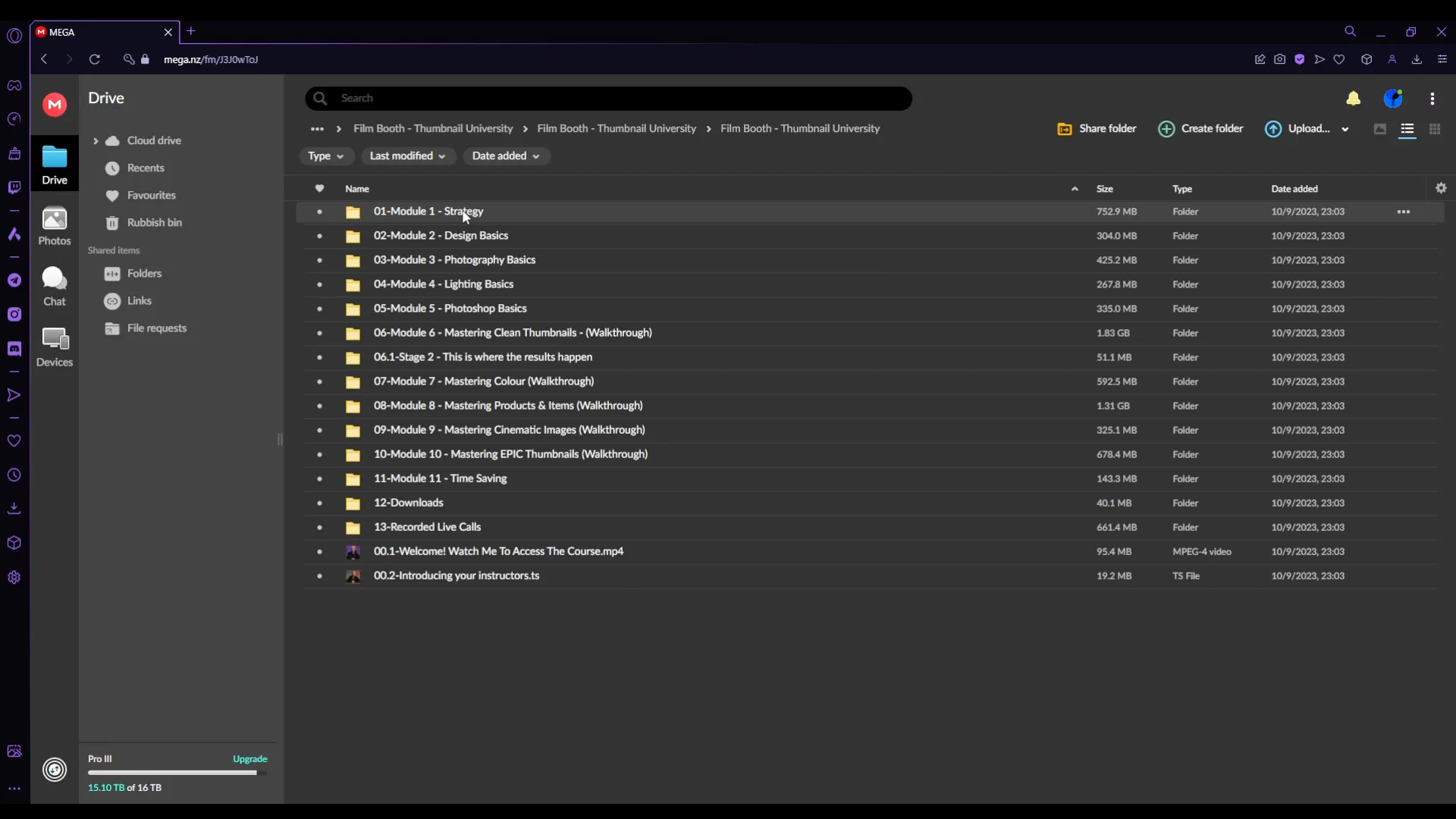
Task: Click the Upgrade link
Action: coord(249,759)
